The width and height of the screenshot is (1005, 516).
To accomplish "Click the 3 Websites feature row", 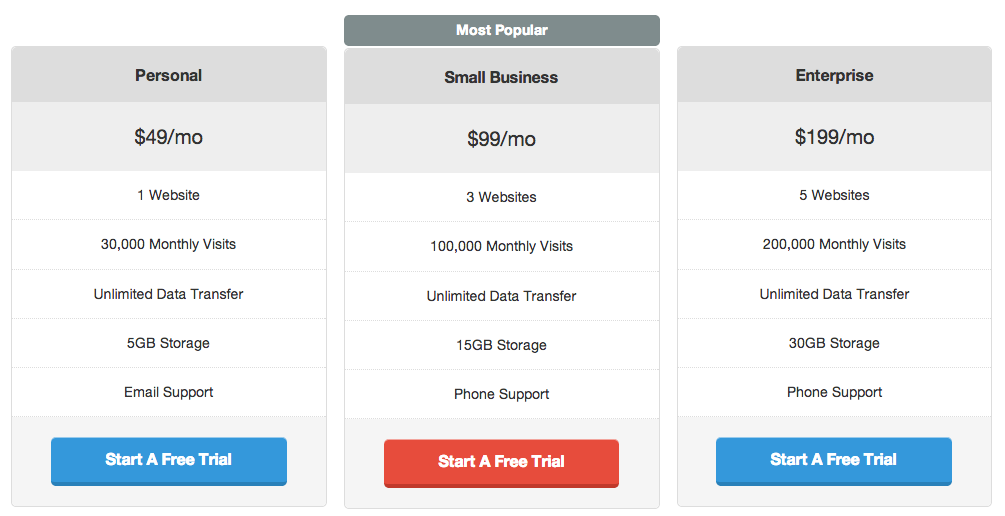I will coord(501,197).
